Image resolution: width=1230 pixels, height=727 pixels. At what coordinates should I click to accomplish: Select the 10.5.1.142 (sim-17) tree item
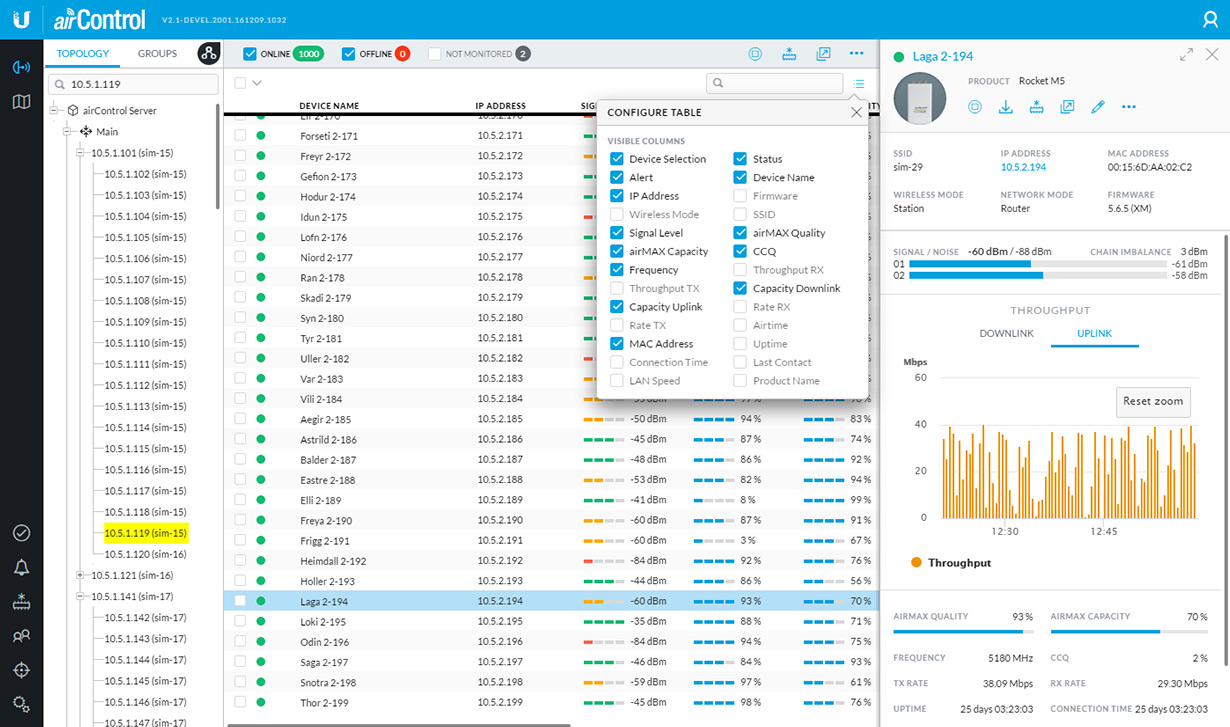pos(145,618)
